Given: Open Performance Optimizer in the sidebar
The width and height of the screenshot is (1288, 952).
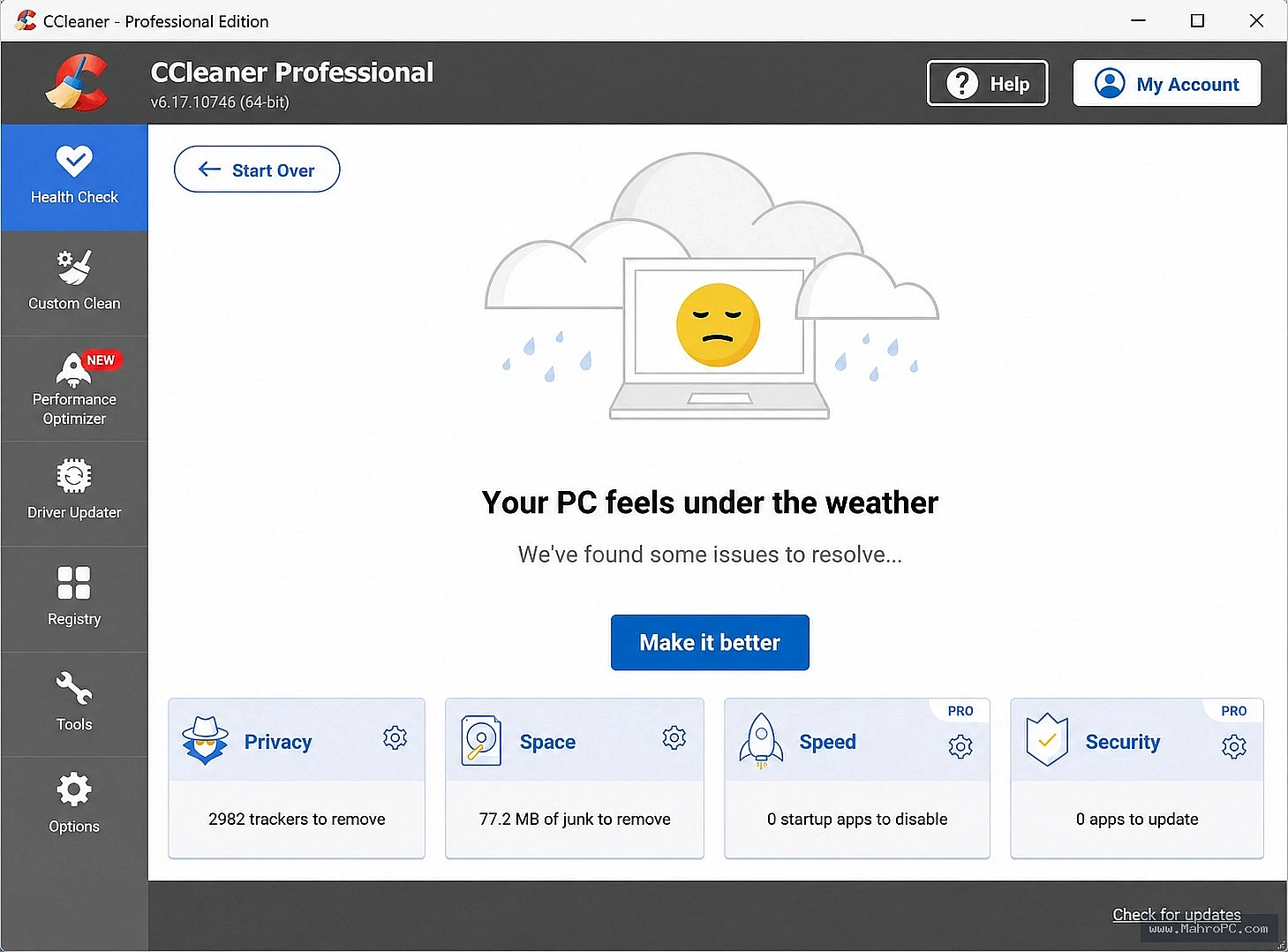Looking at the screenshot, I should [74, 389].
